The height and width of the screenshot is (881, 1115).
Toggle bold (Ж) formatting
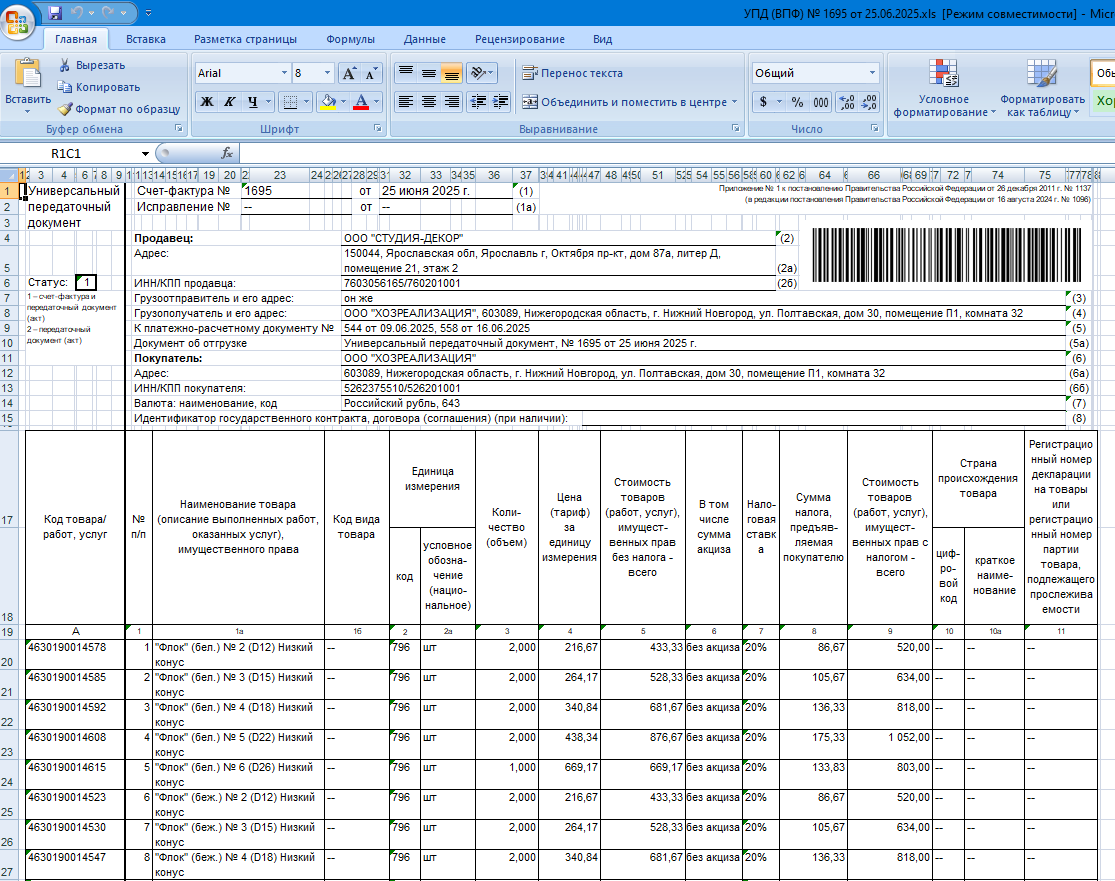(206, 102)
